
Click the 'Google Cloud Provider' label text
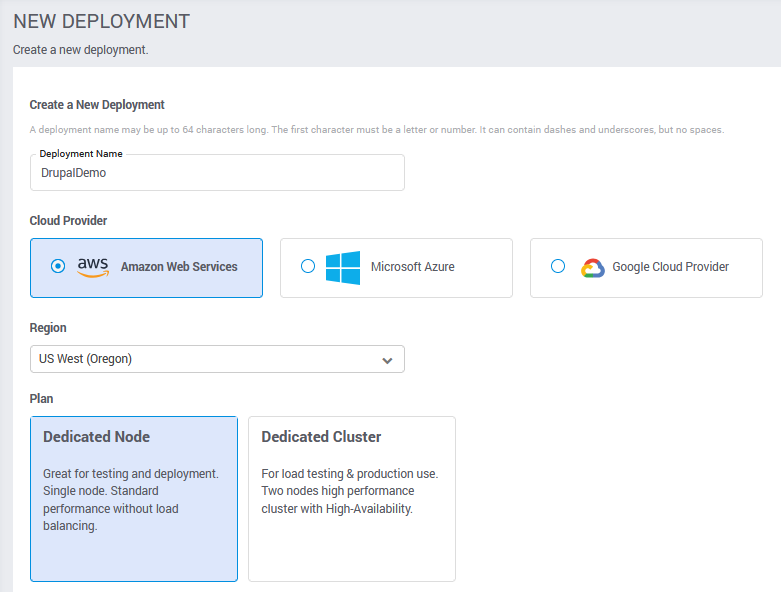(x=670, y=267)
